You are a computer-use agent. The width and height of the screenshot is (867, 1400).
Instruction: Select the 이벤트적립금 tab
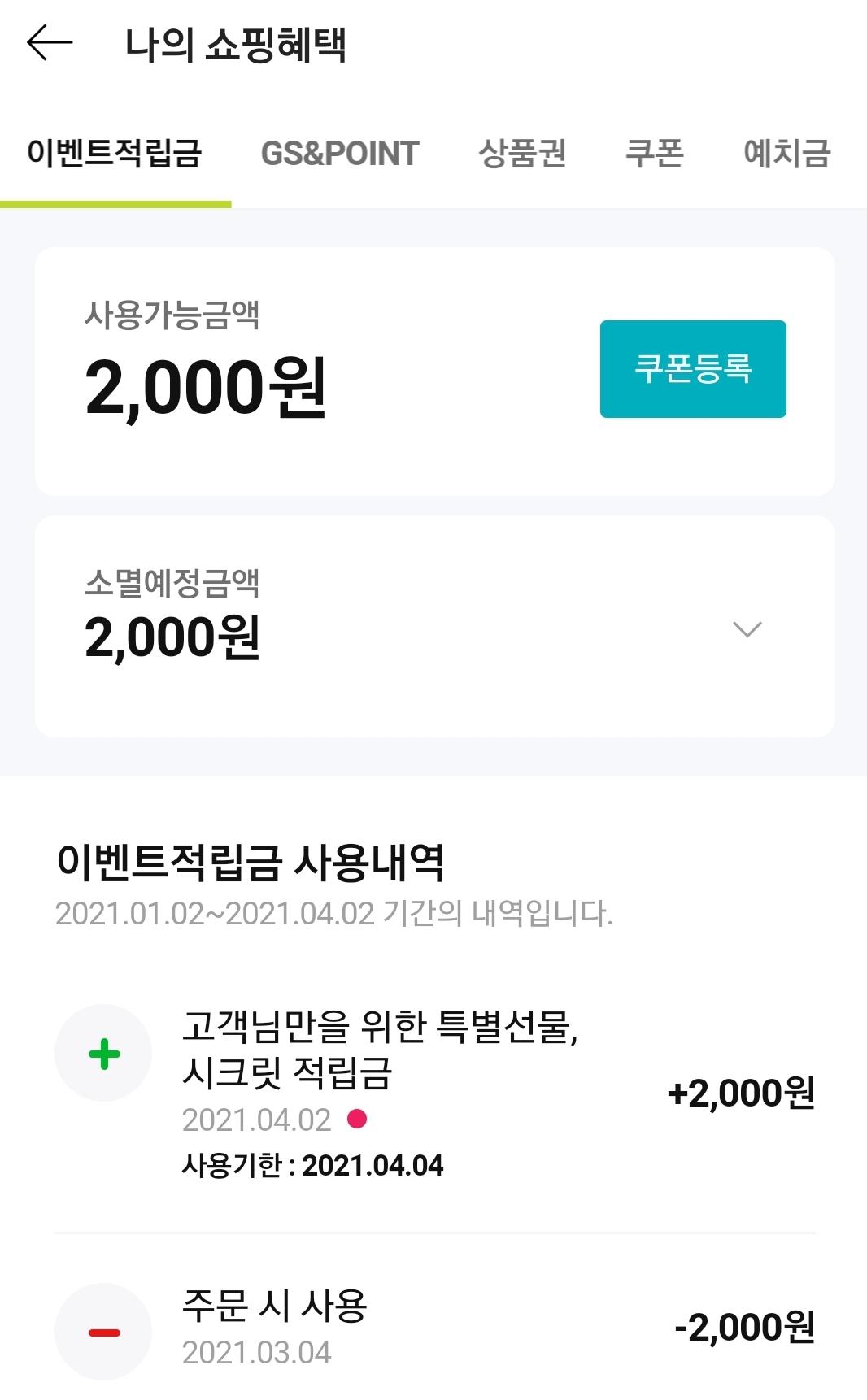(x=115, y=153)
